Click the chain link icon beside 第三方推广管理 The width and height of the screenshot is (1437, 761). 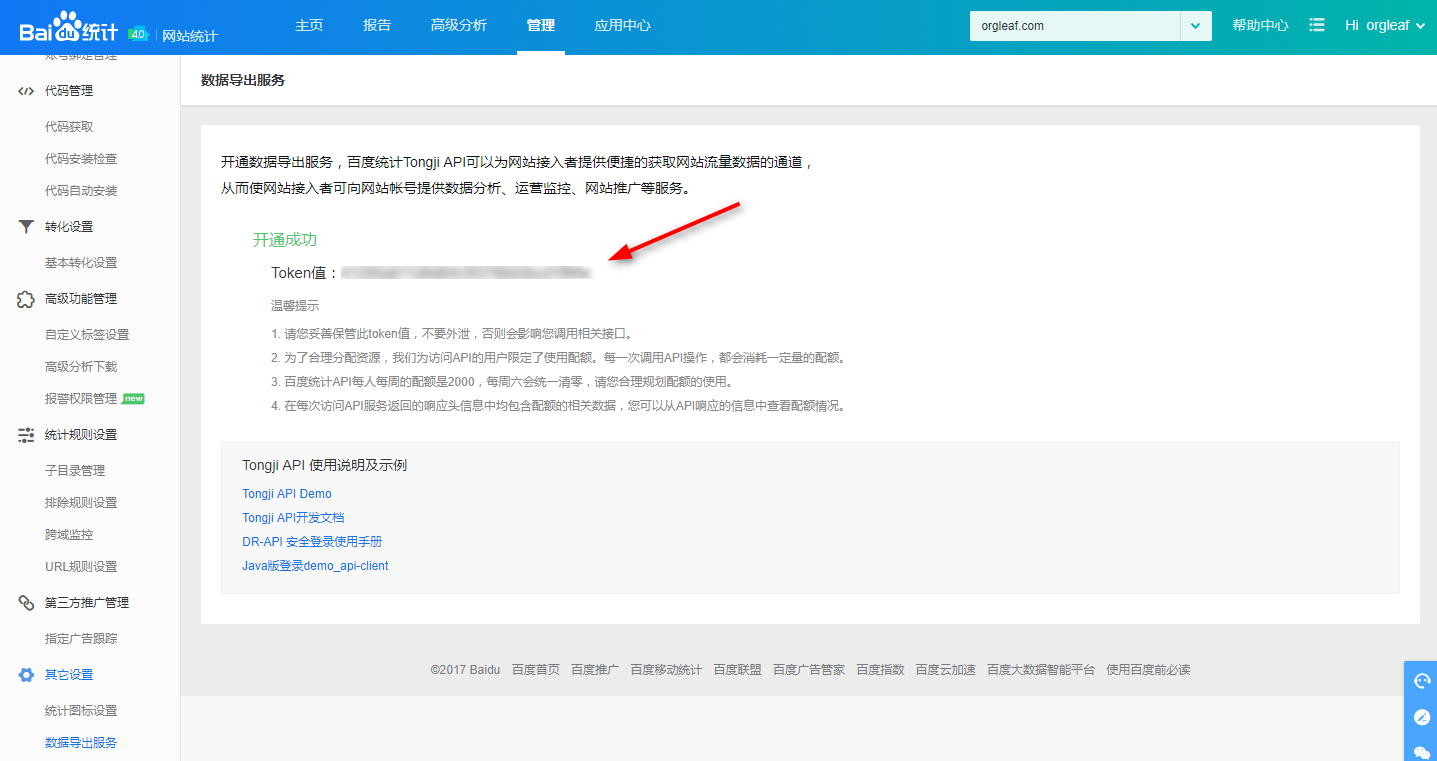26,603
